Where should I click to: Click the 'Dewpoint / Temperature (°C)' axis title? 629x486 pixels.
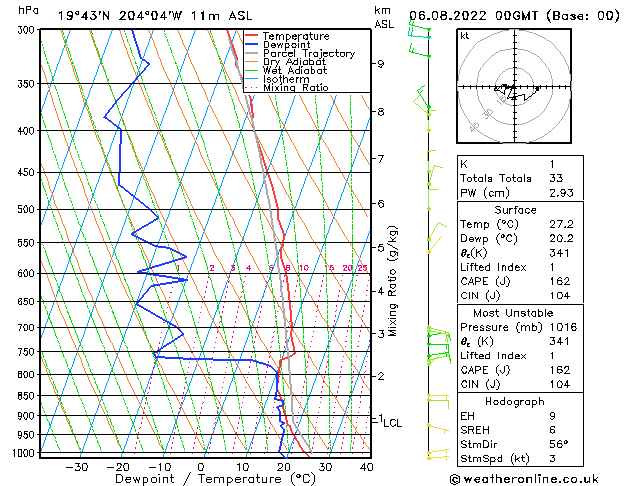216,479
